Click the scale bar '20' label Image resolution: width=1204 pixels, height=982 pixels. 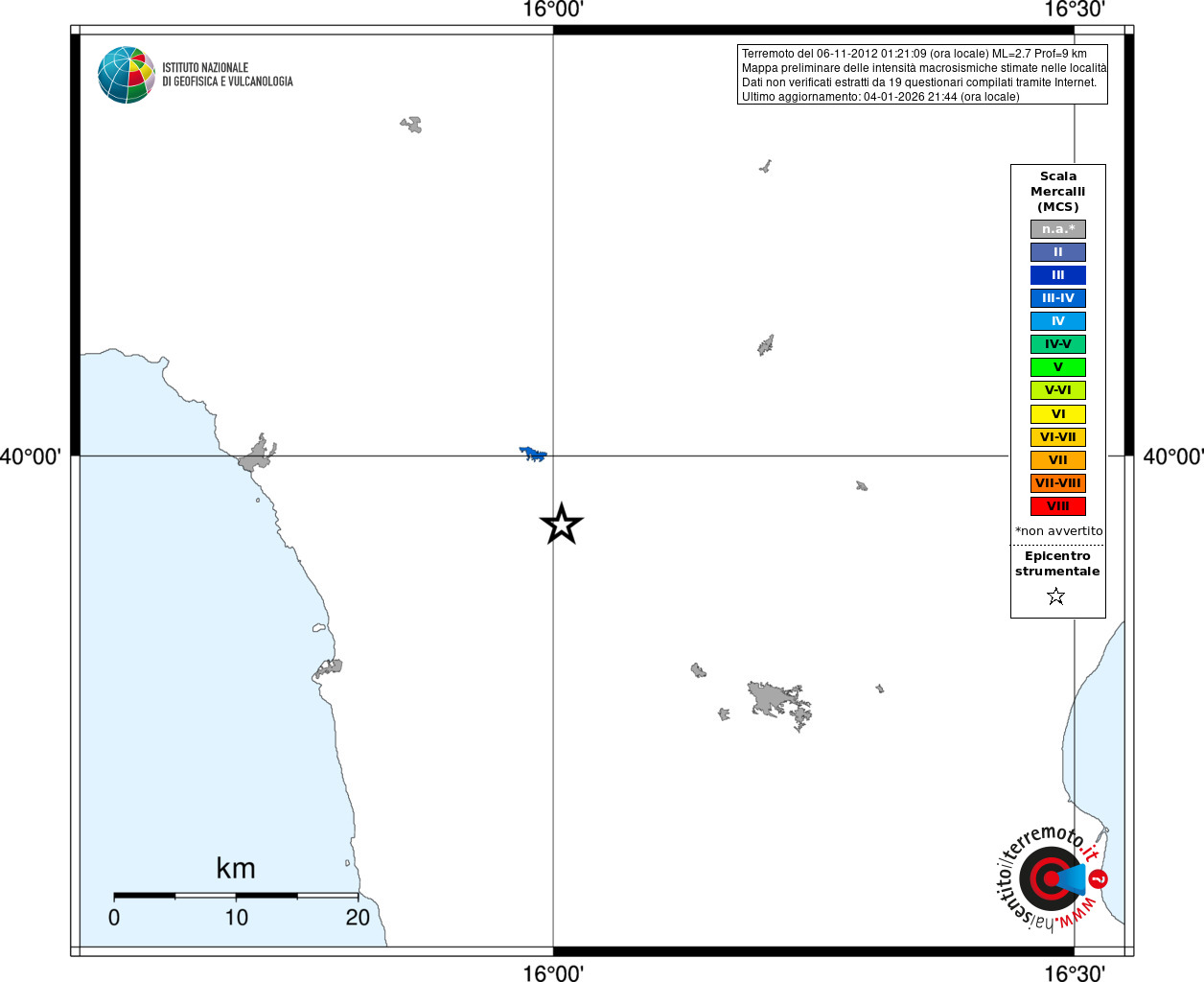pos(358,918)
